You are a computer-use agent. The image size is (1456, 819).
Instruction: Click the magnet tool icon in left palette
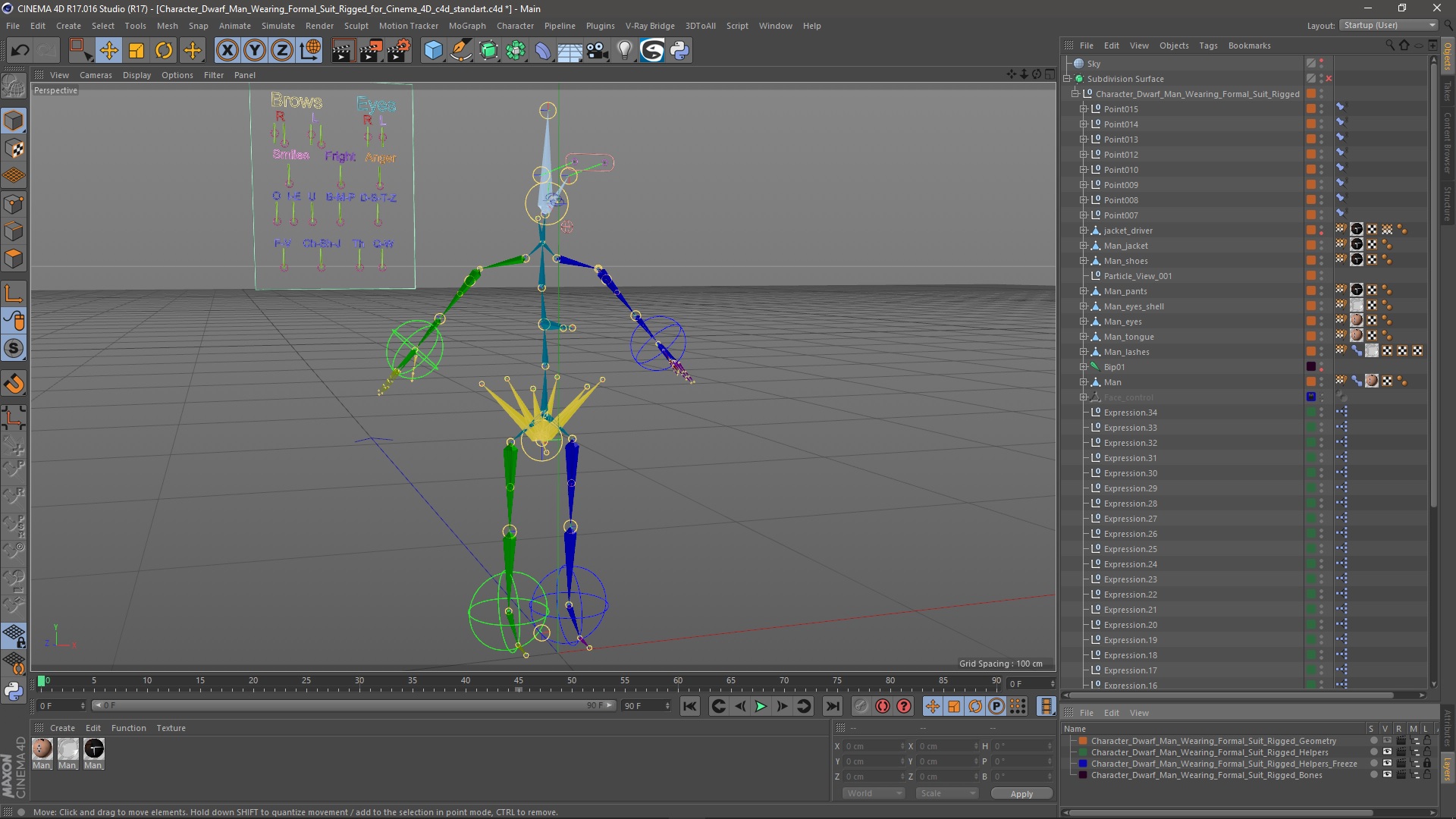(14, 383)
